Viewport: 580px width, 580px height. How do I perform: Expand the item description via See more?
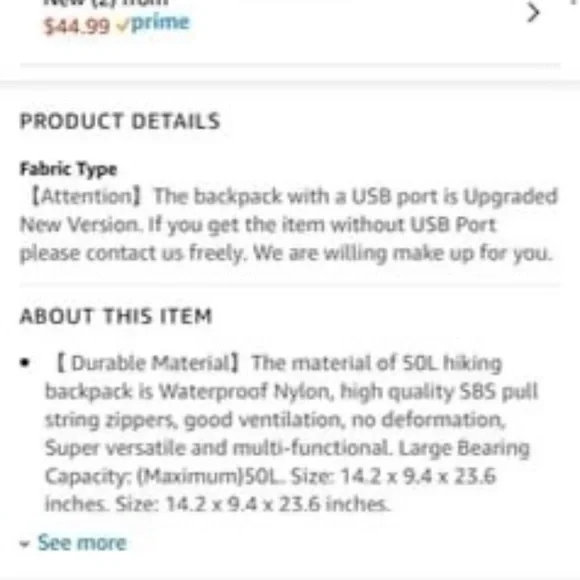82,543
